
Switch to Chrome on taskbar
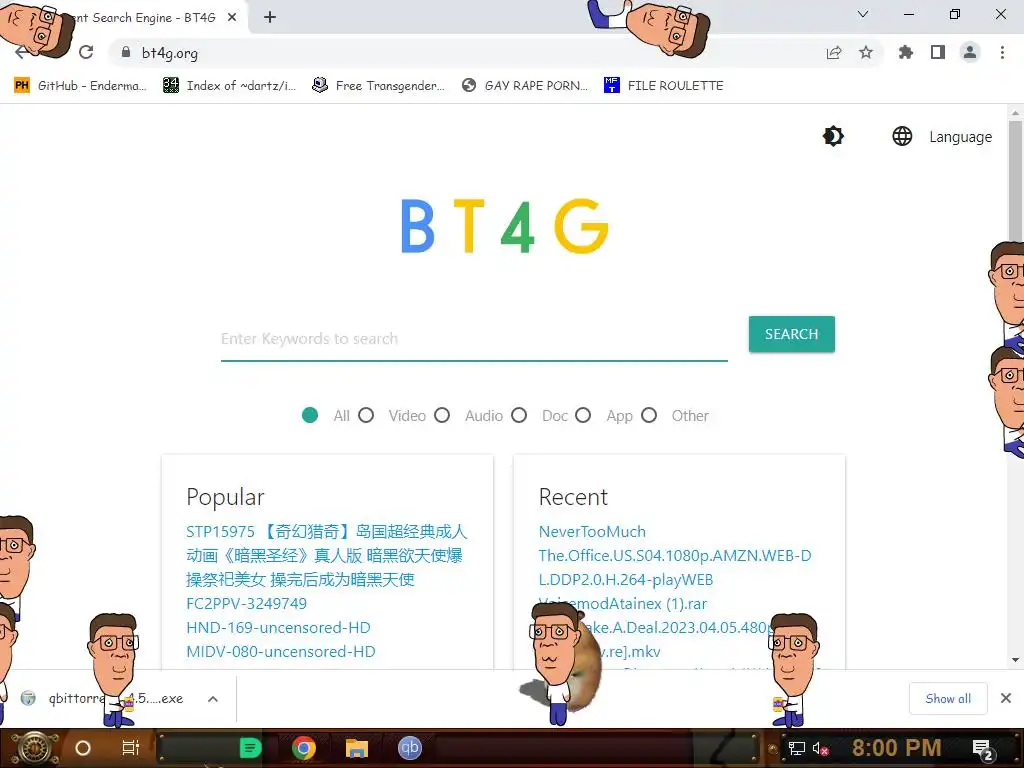[x=304, y=748]
